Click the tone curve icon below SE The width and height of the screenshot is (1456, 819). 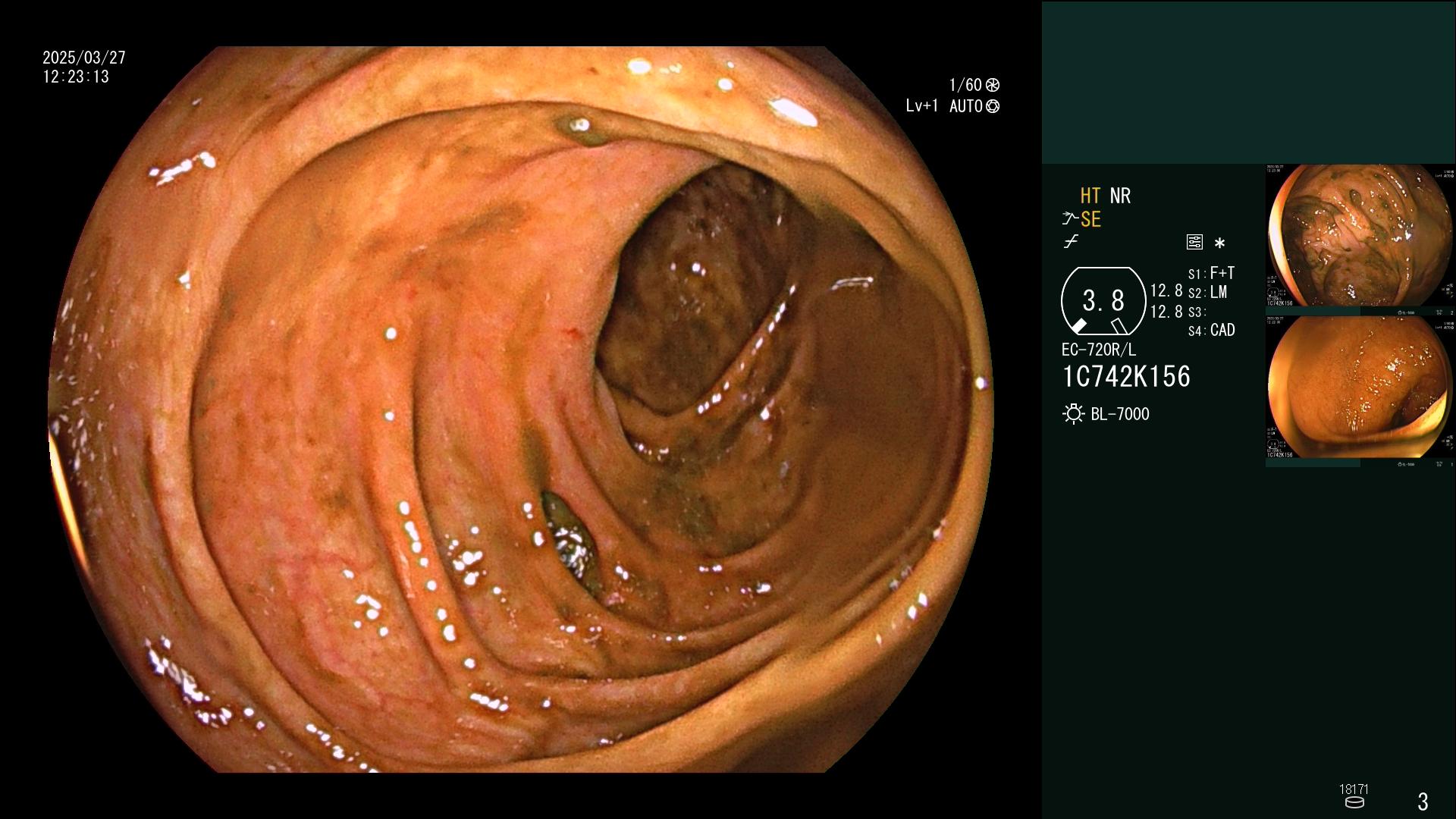(1071, 243)
